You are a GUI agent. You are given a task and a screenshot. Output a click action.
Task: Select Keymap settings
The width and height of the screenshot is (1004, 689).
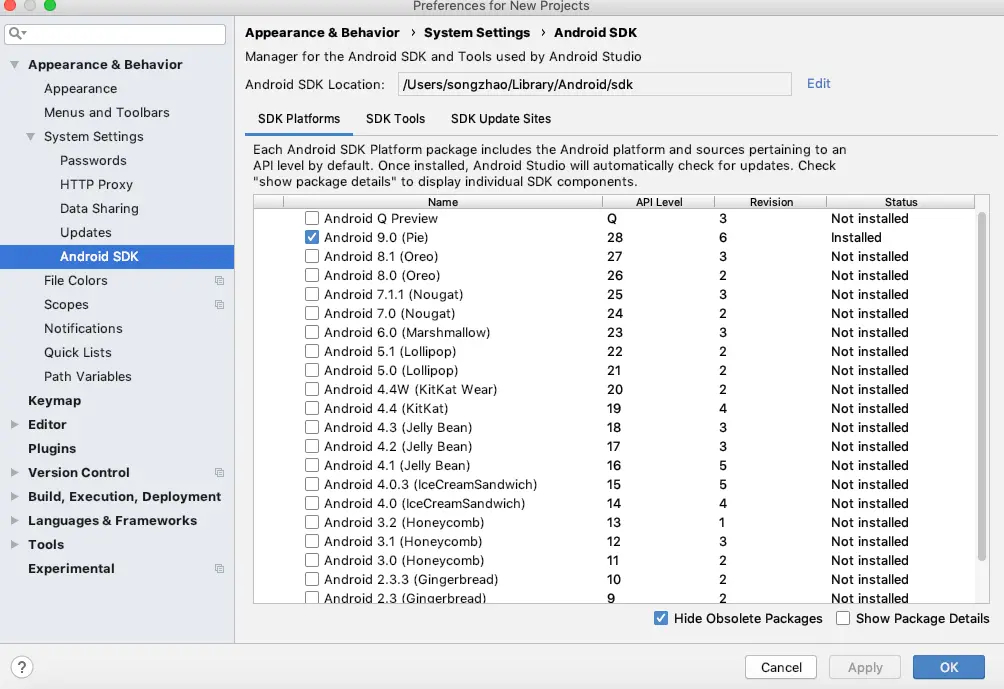(54, 401)
